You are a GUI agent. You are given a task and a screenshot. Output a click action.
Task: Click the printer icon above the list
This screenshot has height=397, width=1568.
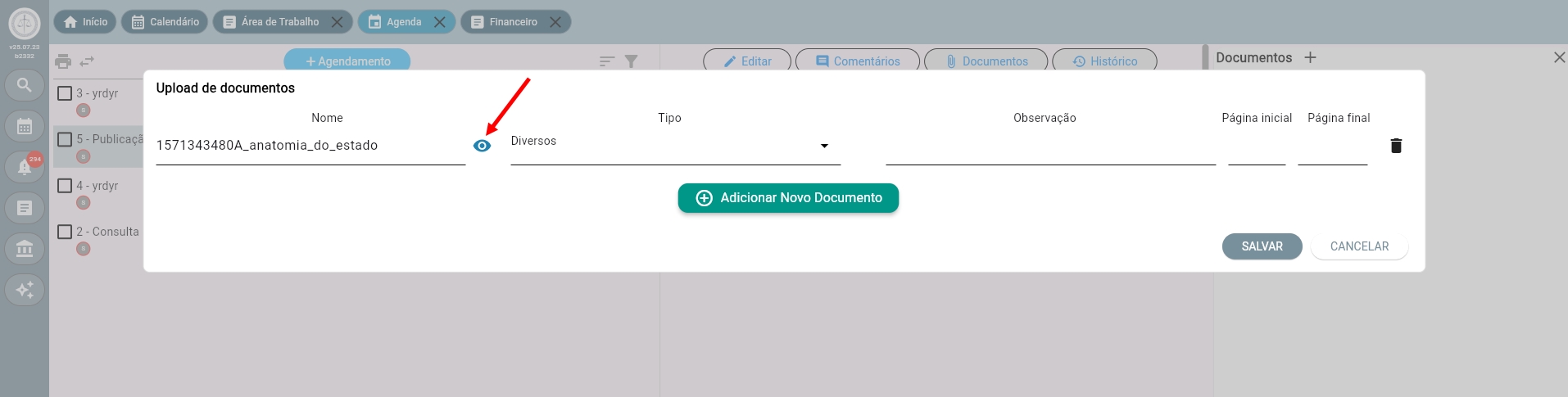coord(63,61)
